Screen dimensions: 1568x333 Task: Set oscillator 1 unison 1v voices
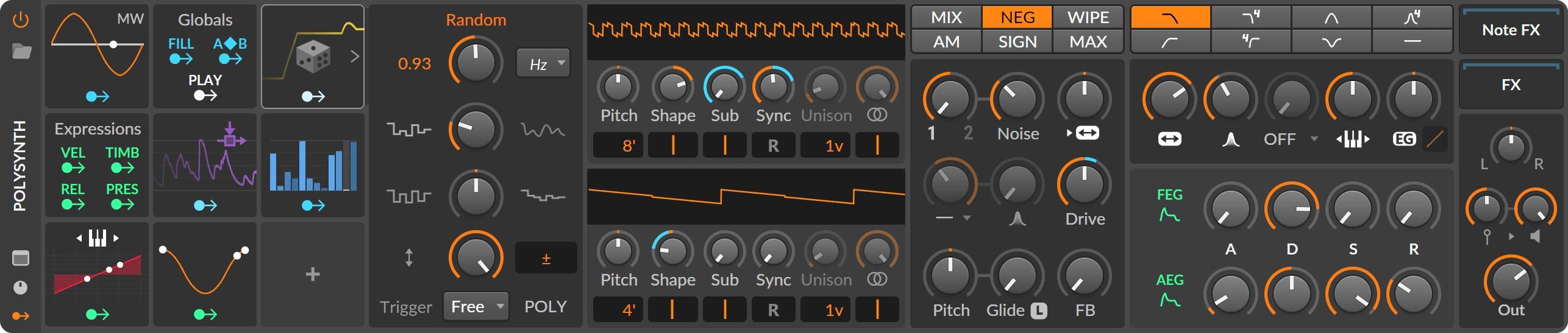click(x=825, y=145)
